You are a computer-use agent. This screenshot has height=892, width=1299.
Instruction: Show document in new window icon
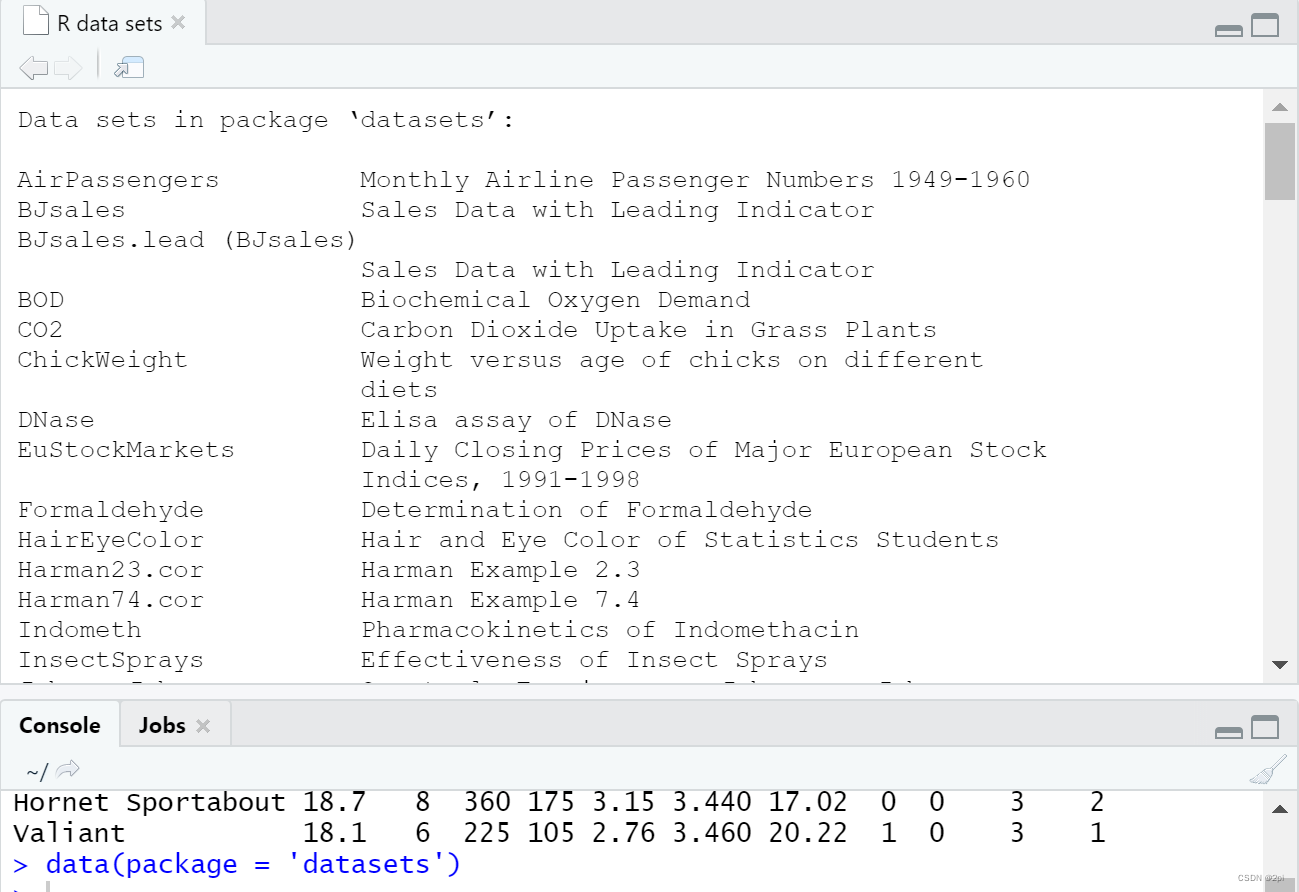pyautogui.click(x=129, y=68)
